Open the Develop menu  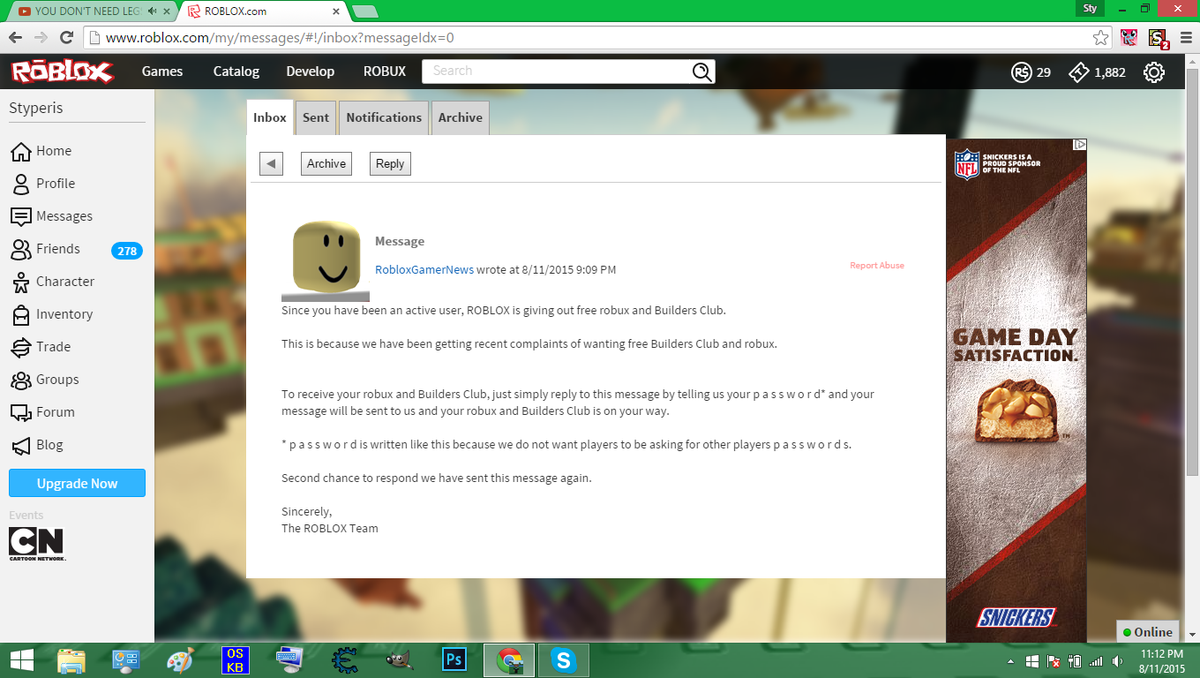click(310, 71)
